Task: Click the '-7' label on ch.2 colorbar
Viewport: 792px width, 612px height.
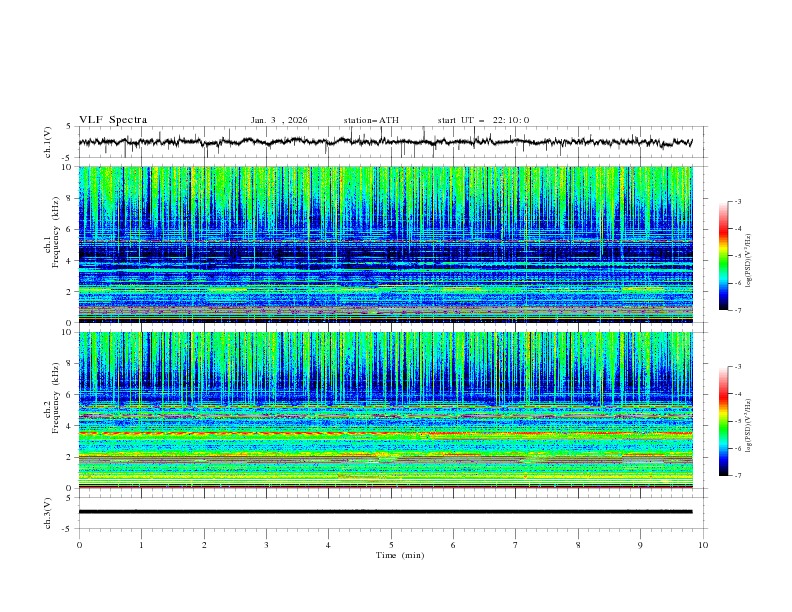Action: (737, 476)
